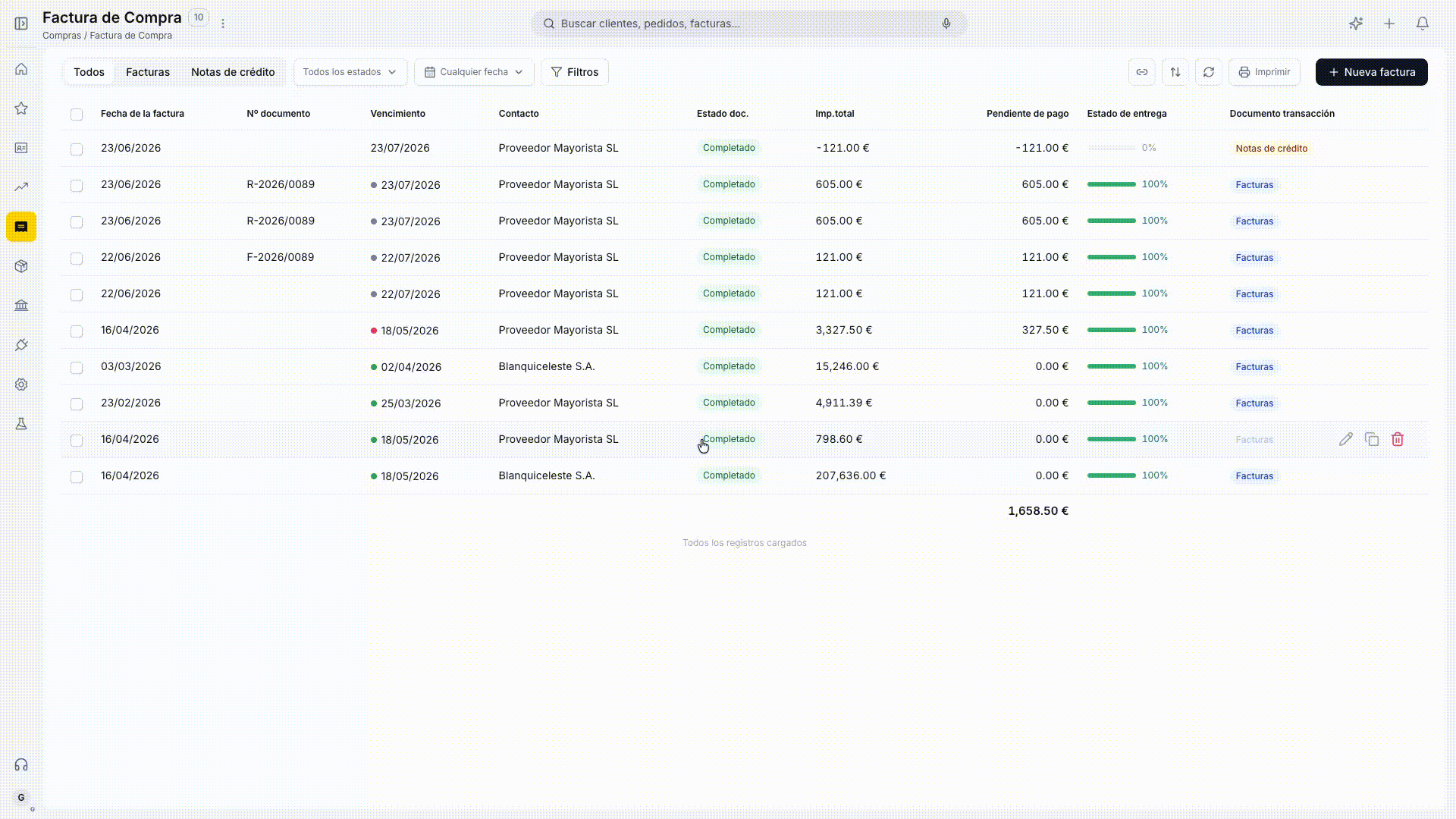Click the due date 25/03/2026
Screen dimensions: 1456x819
tap(411, 403)
